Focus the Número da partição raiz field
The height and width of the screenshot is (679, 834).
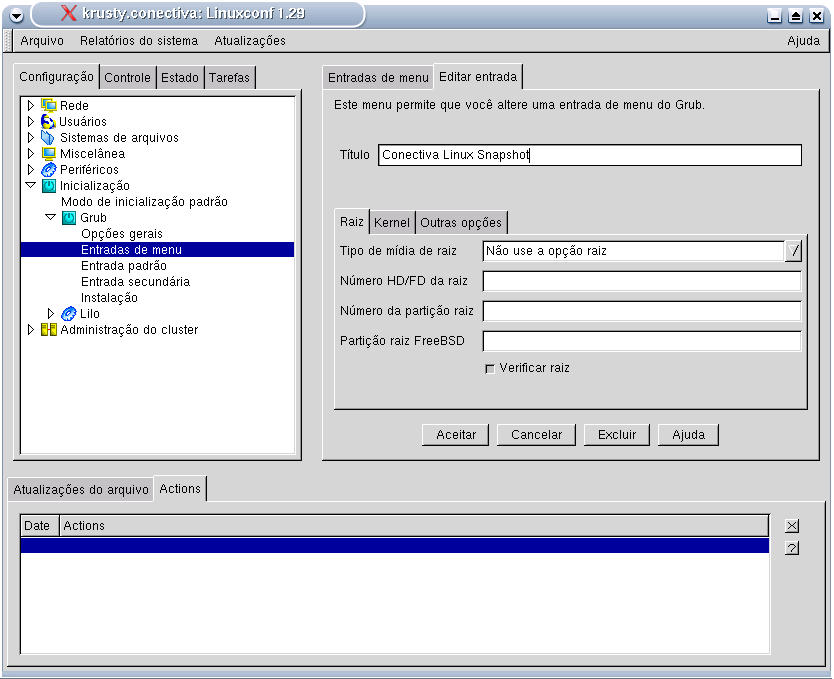642,311
